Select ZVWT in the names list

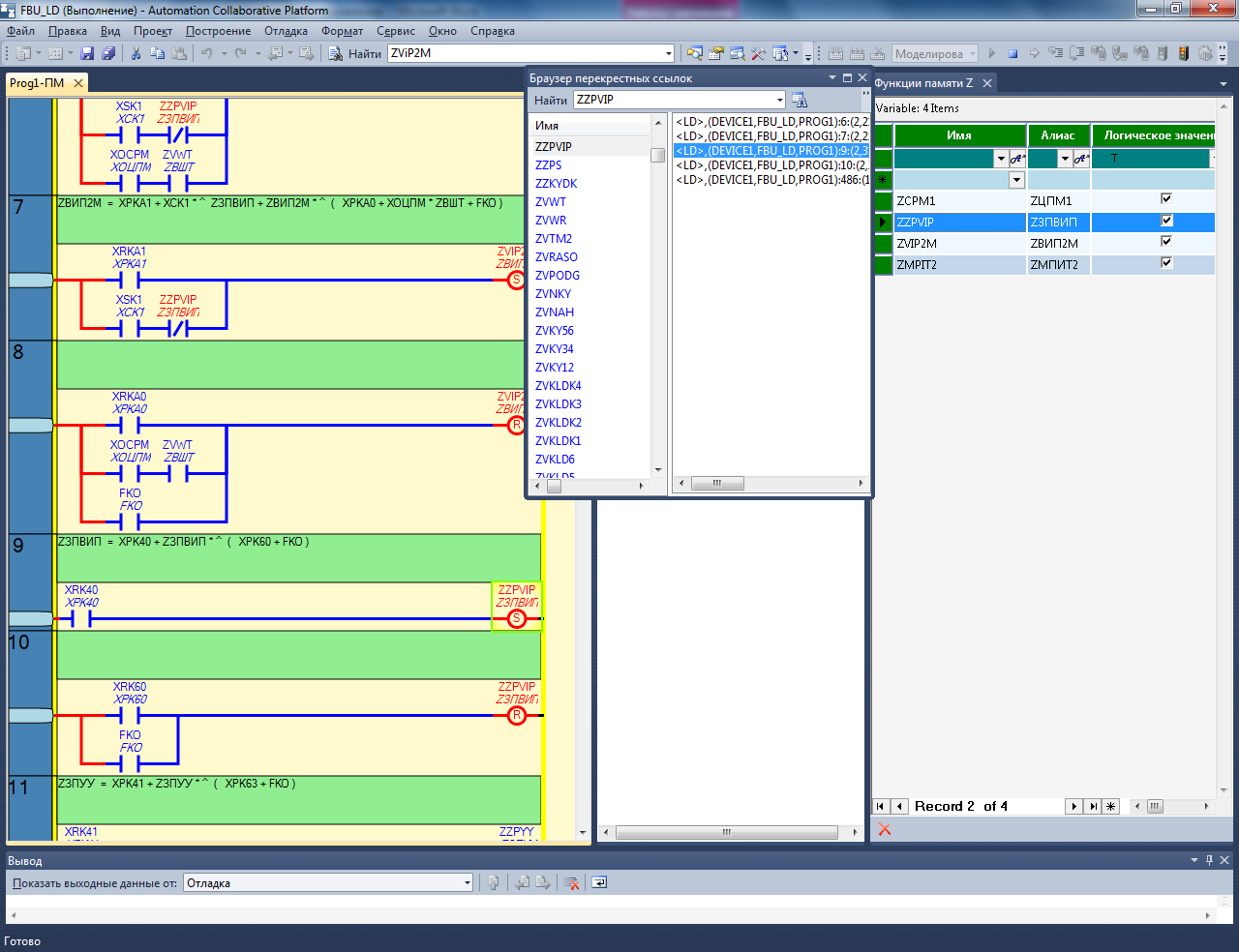[x=551, y=202]
